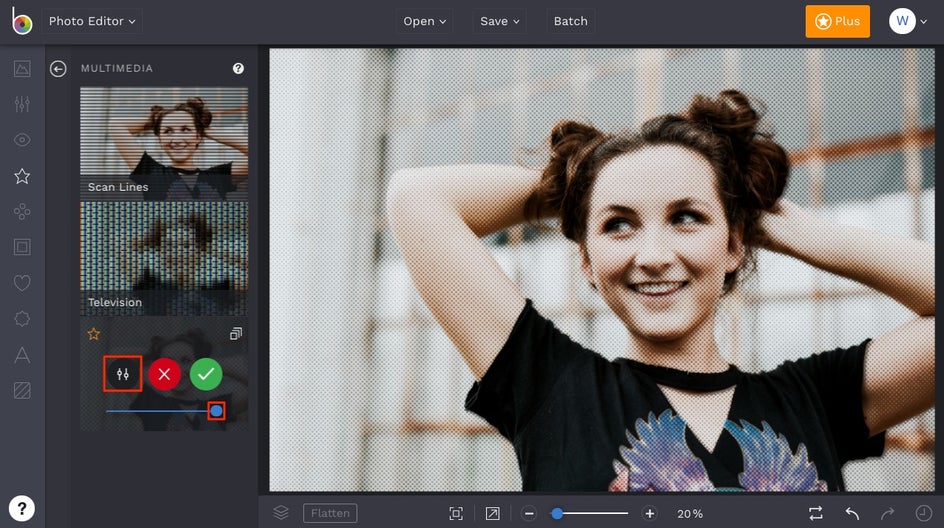Select the Television effect thumbnail
This screenshot has height=528, width=944.
(x=164, y=258)
